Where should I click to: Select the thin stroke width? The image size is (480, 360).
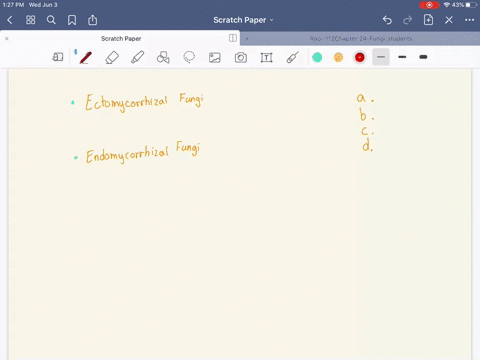pyautogui.click(x=381, y=57)
